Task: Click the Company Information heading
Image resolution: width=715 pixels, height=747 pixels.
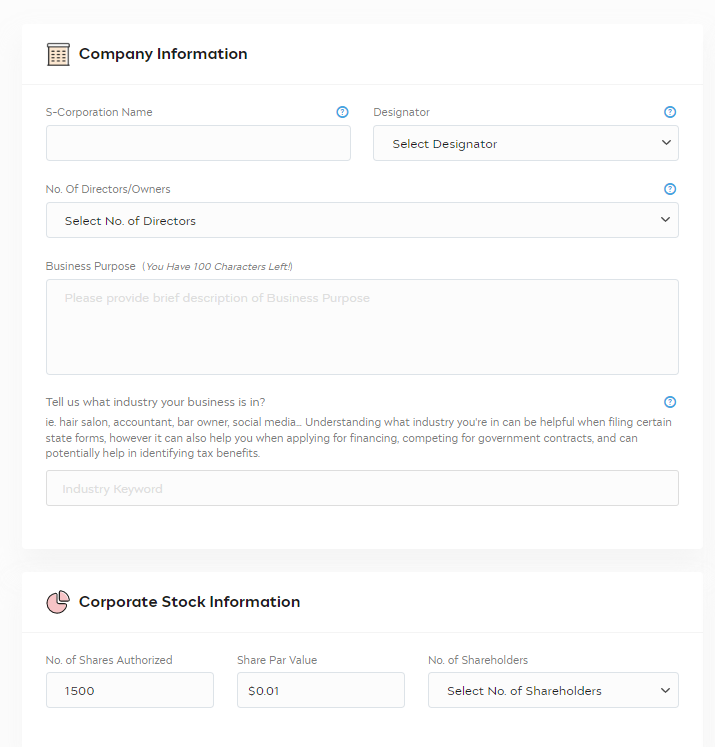Action: pos(163,54)
